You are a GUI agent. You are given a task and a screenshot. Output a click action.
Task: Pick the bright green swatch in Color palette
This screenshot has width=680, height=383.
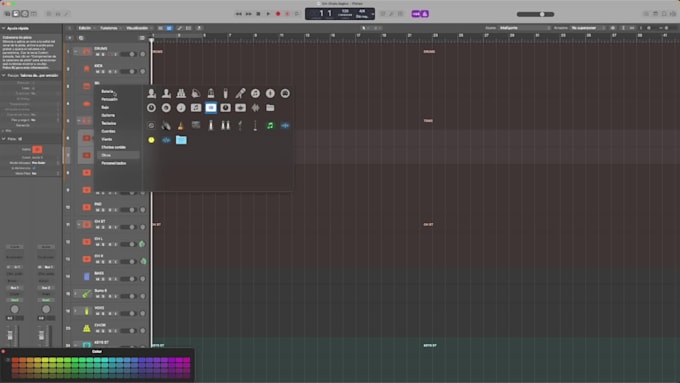[75, 360]
